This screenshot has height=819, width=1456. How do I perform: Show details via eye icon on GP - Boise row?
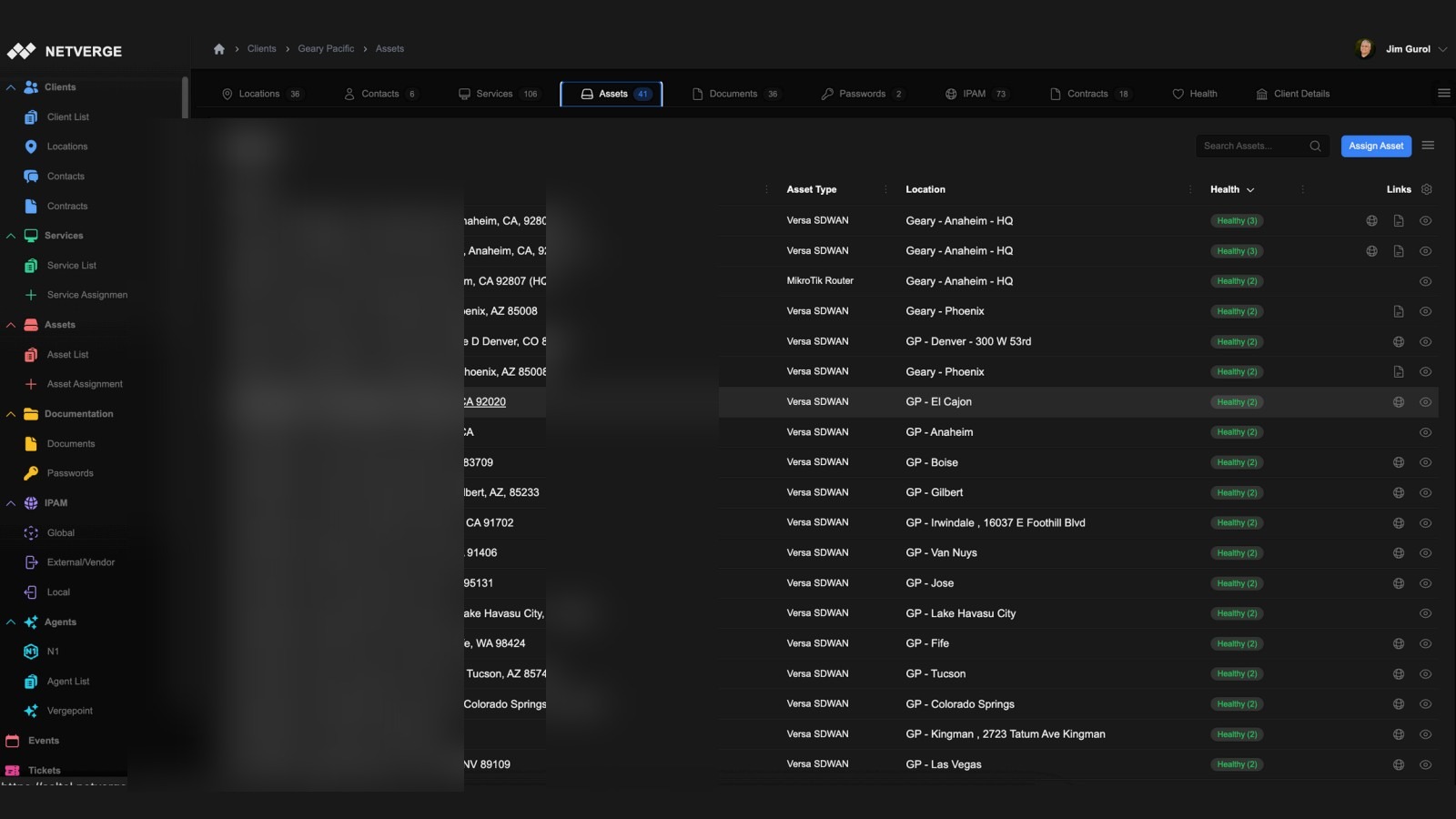[1425, 461]
